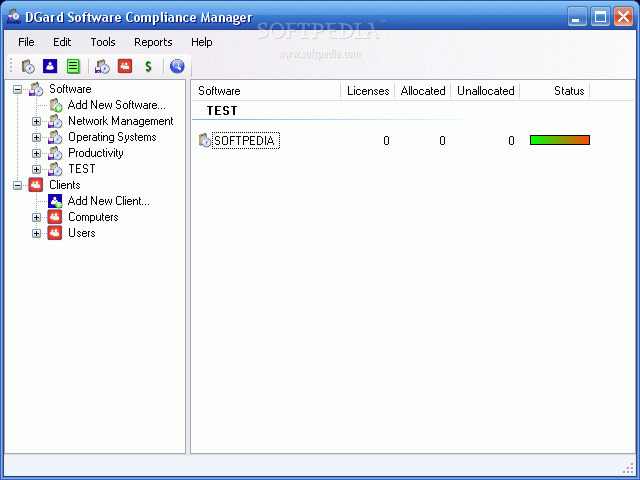Click the green dollar sign toolbar icon
640x480 pixels.
pos(148,66)
